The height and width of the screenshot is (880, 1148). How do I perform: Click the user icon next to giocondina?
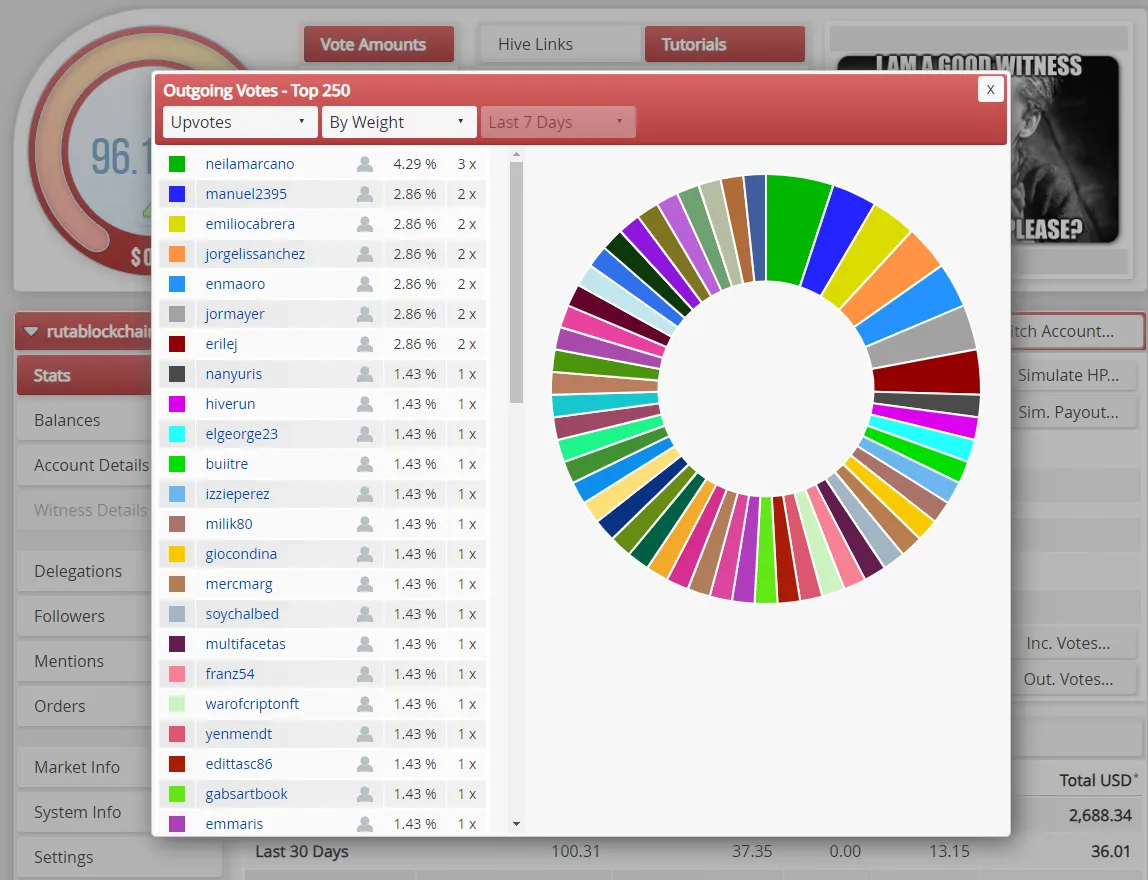pos(365,554)
